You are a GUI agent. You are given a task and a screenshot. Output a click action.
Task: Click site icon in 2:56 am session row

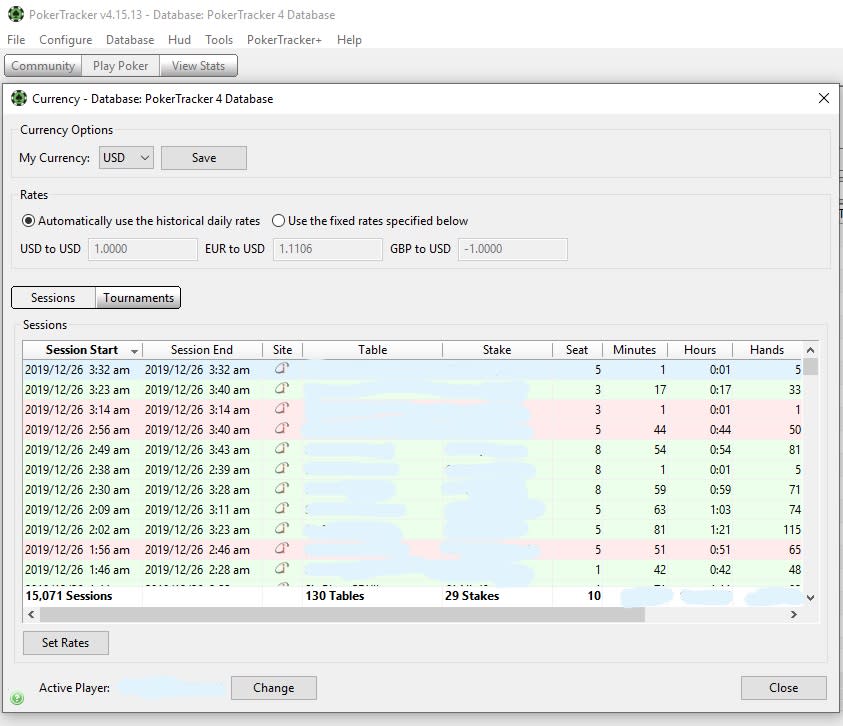(282, 429)
